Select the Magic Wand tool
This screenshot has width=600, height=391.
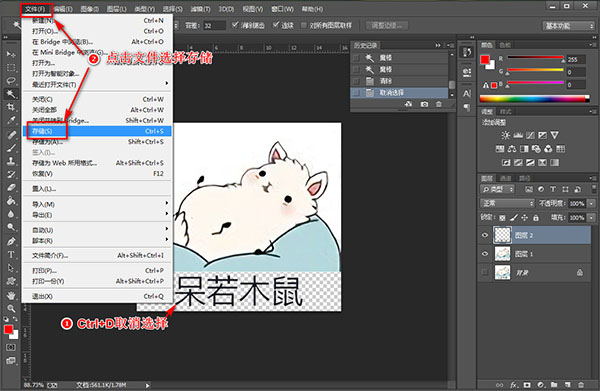[11, 94]
